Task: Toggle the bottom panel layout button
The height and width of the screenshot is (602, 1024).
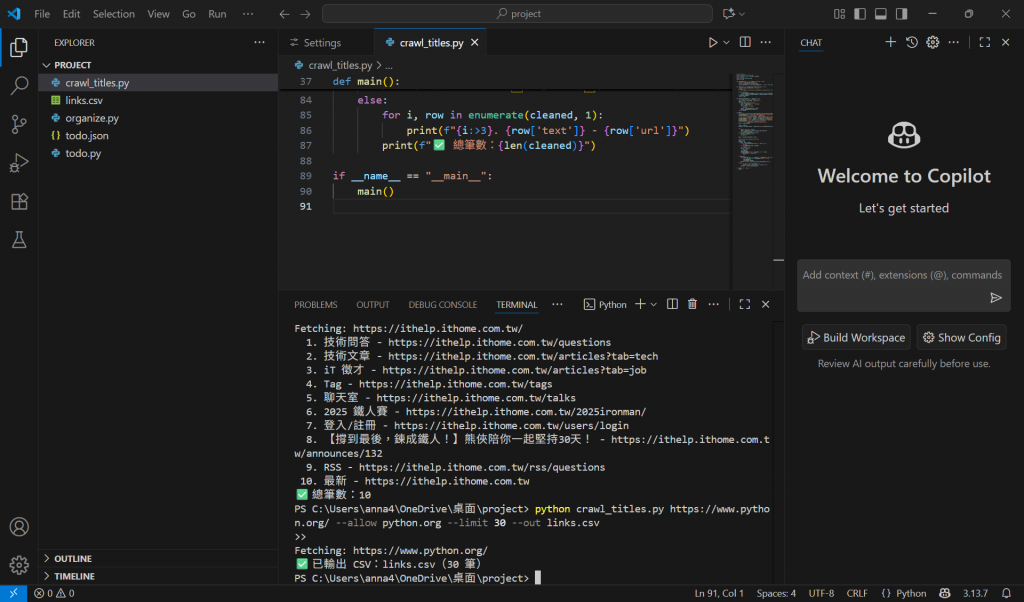Action: 881,14
